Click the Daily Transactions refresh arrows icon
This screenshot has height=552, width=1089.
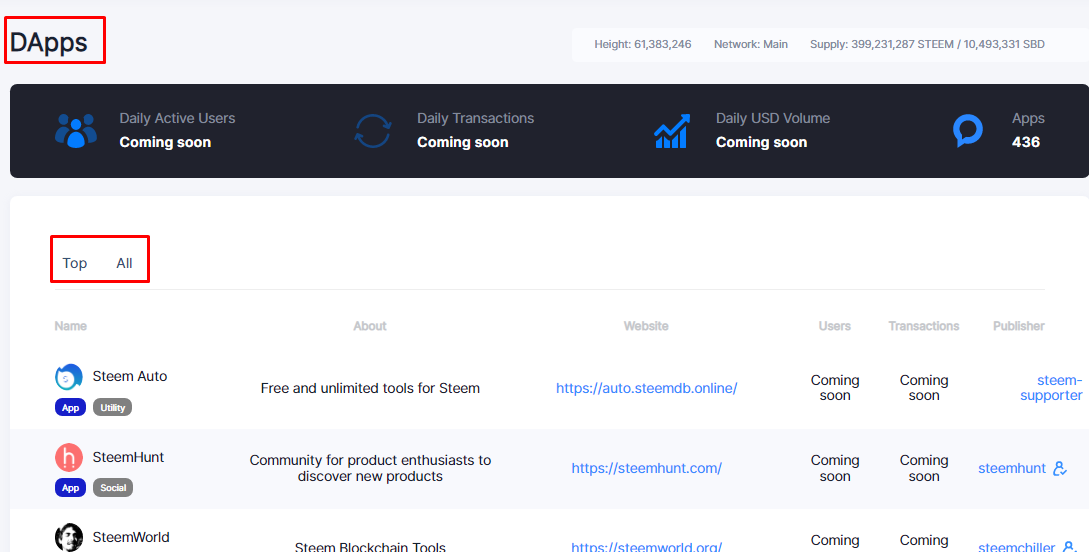(373, 131)
